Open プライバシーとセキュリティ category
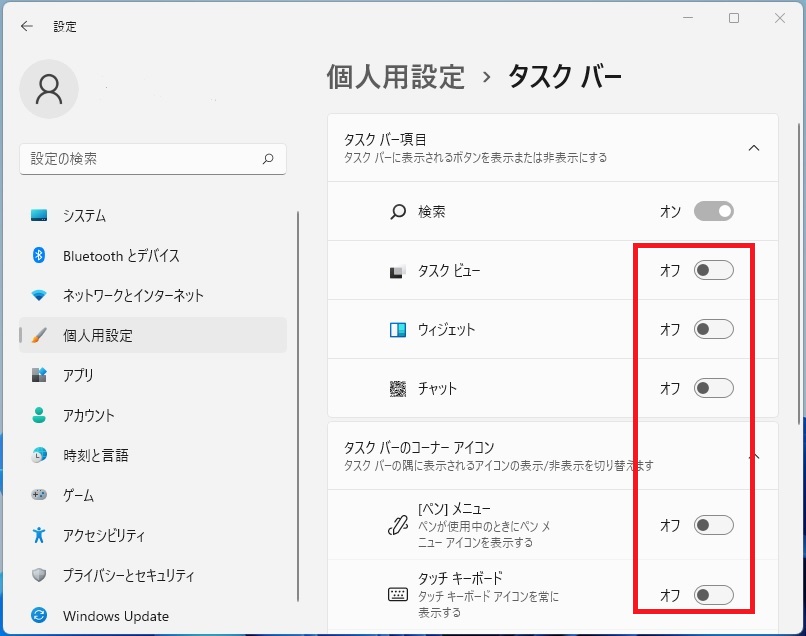This screenshot has height=636, width=806. click(x=153, y=575)
